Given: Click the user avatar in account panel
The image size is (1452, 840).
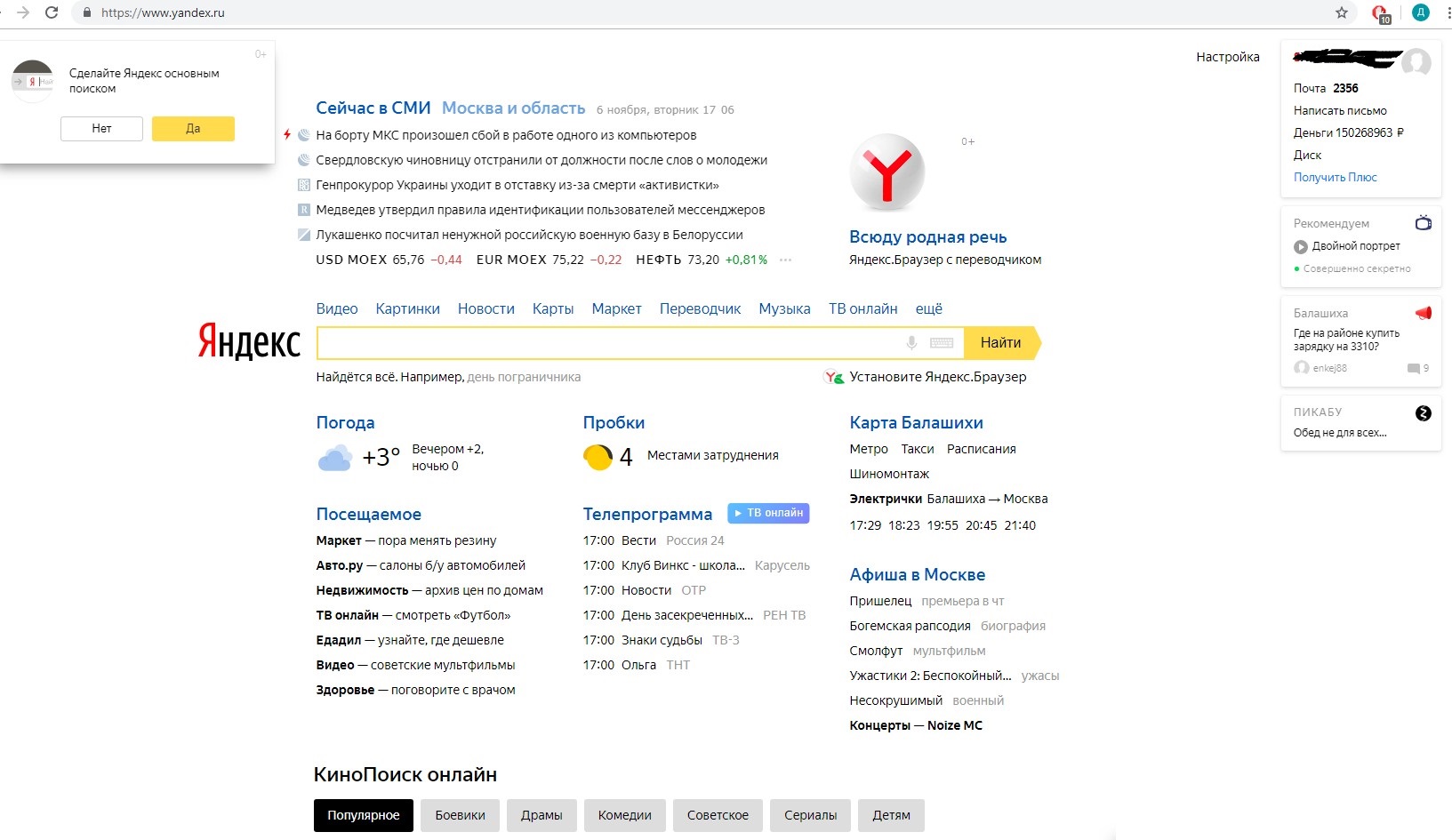Looking at the screenshot, I should click(1416, 63).
